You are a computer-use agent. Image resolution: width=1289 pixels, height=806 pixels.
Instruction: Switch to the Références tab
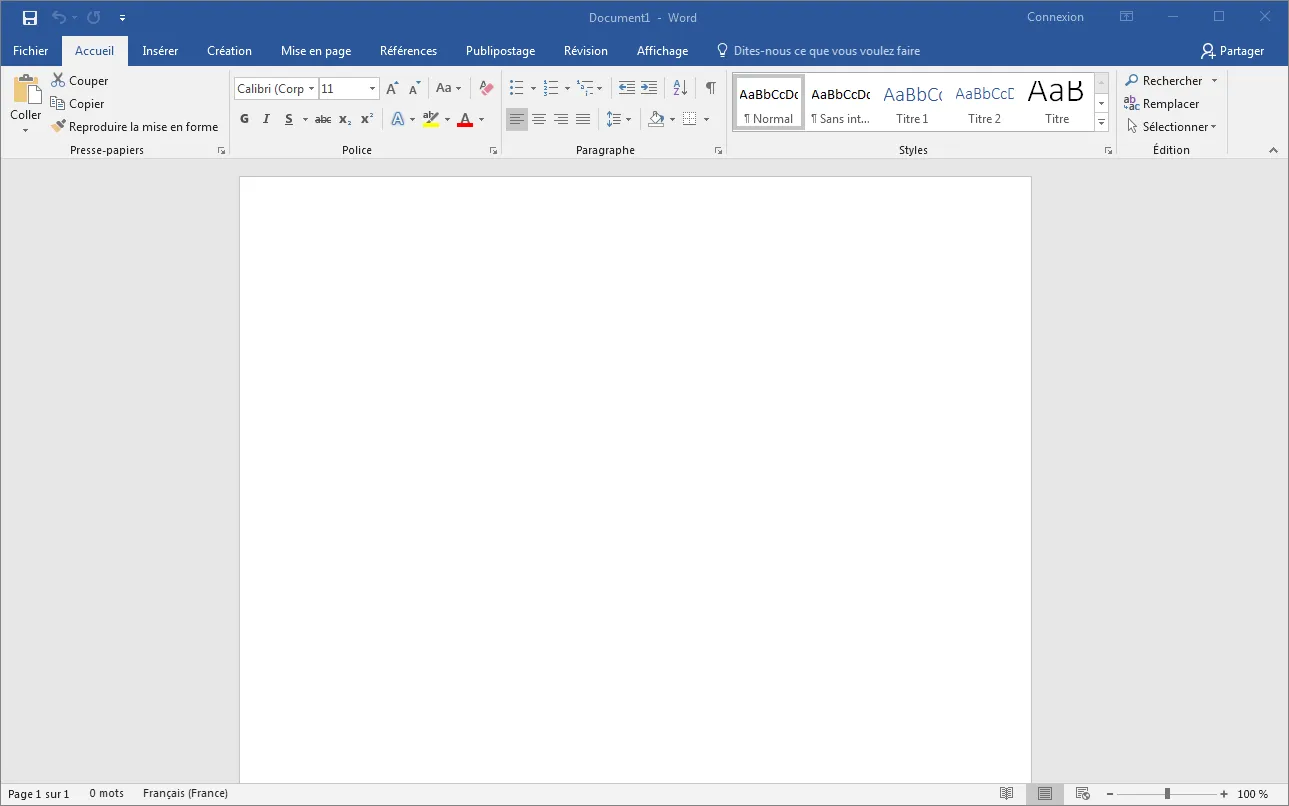point(408,51)
